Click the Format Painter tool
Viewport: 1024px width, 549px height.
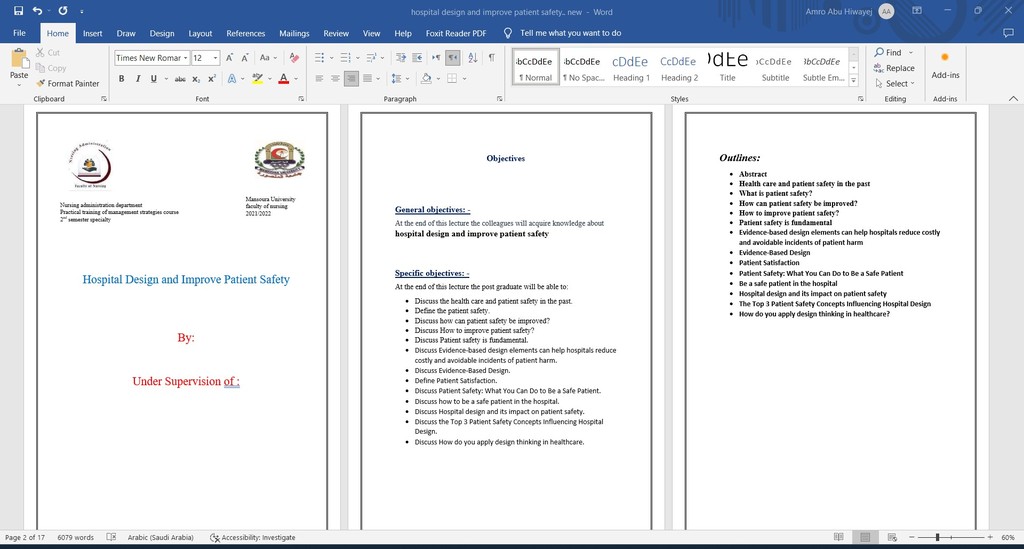pyautogui.click(x=68, y=84)
